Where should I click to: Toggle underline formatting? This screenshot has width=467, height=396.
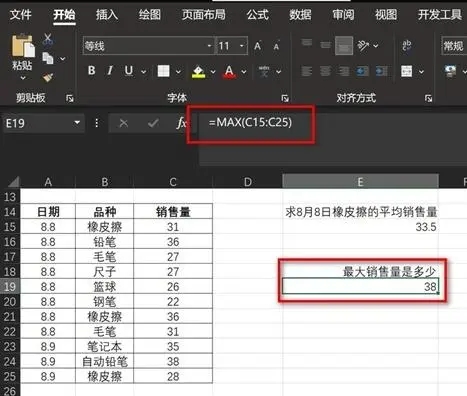pyautogui.click(x=129, y=71)
